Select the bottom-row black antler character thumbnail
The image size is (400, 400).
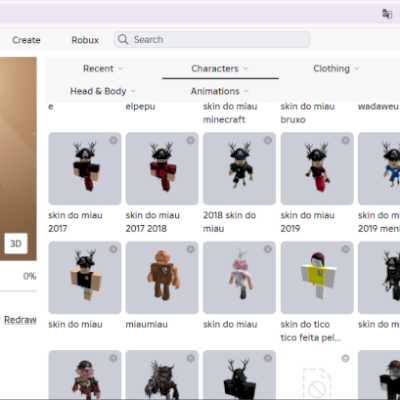click(239, 375)
